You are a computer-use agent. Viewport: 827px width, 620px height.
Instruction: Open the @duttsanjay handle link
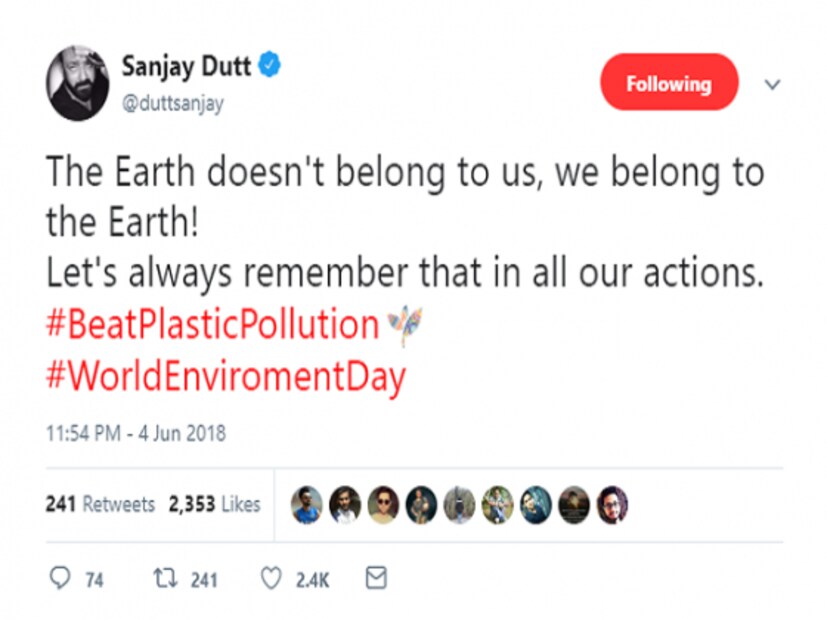(x=173, y=104)
